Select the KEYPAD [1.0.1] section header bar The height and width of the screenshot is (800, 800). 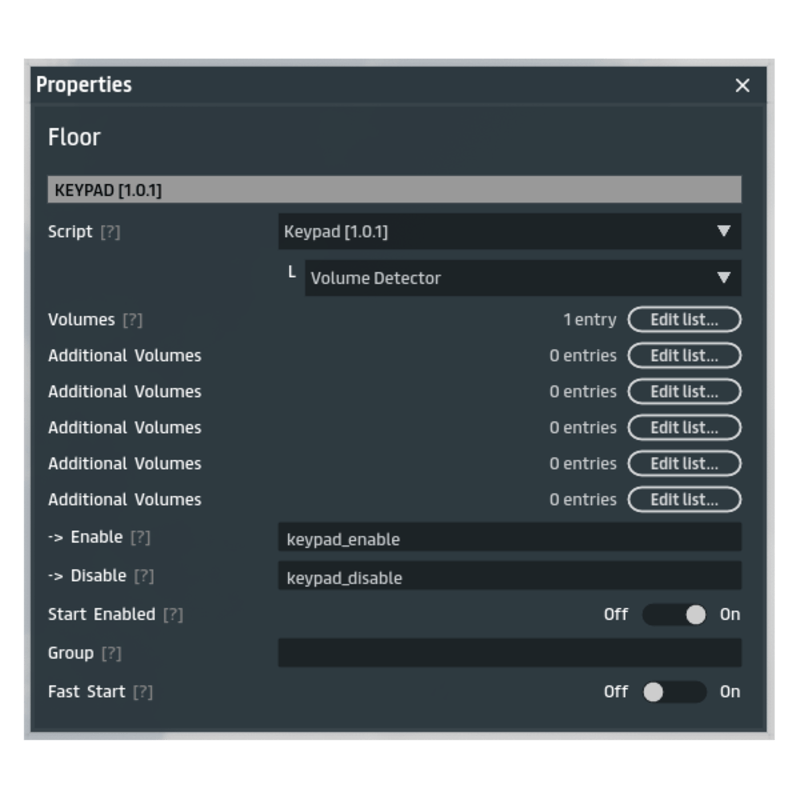394,190
